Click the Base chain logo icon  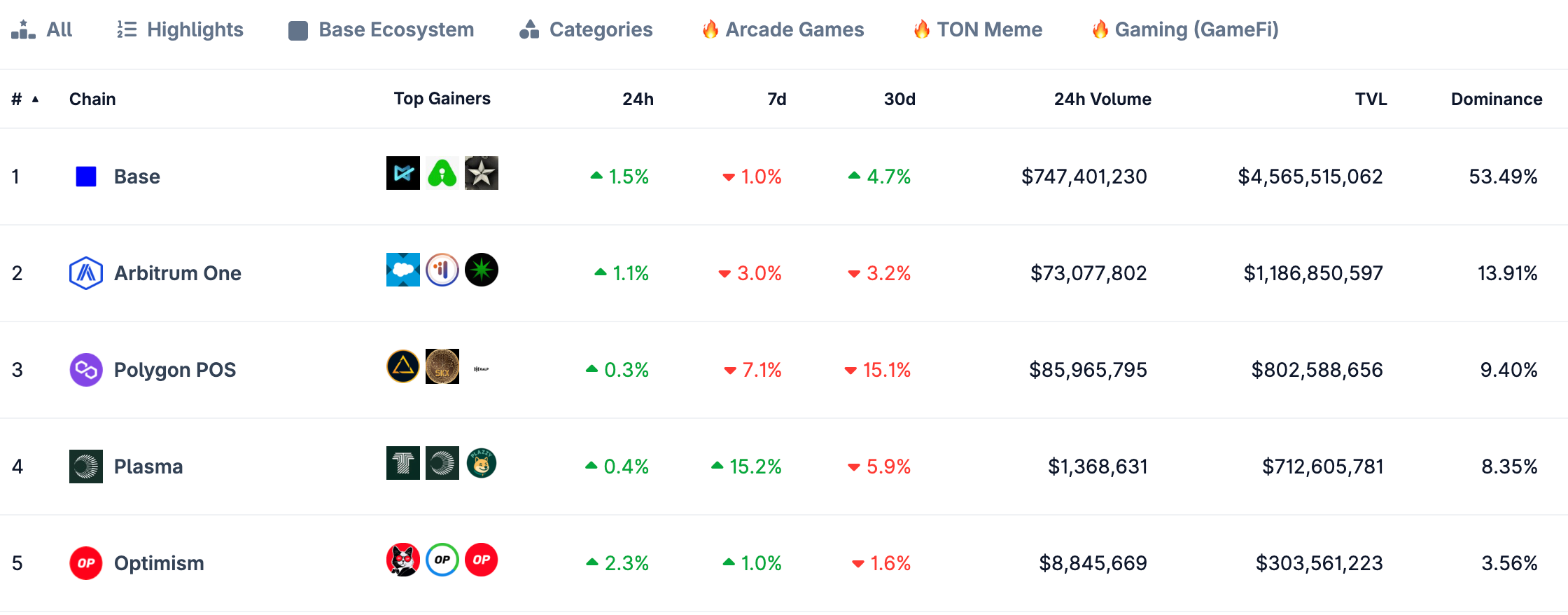coord(86,177)
